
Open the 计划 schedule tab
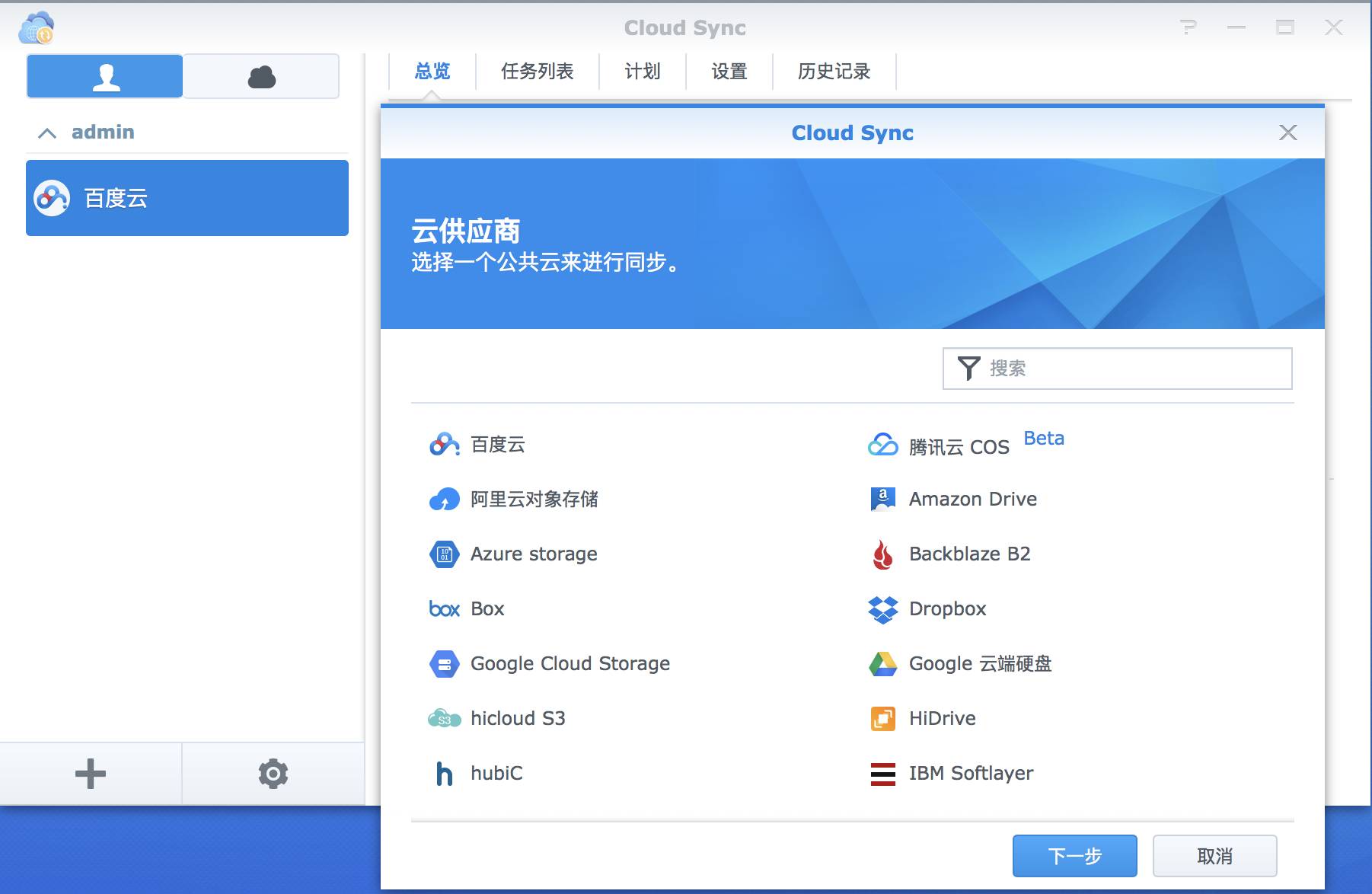coord(643,72)
